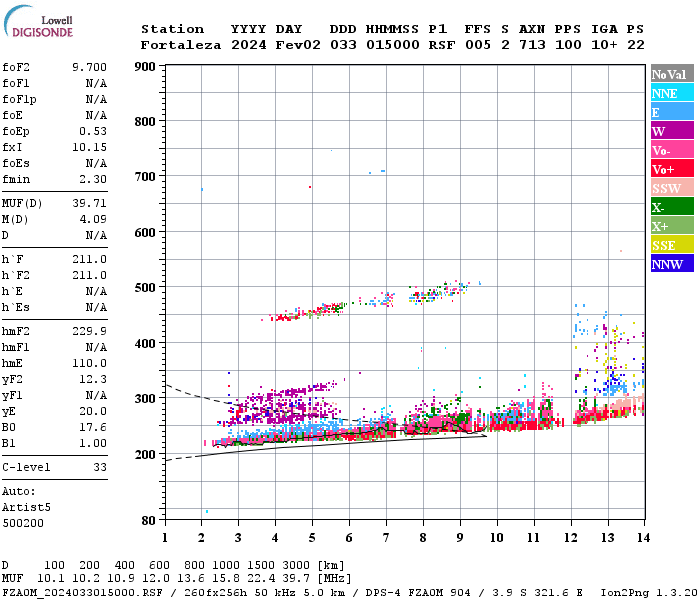Select the SSW legend swatch
This screenshot has height=600, width=700.
point(672,188)
